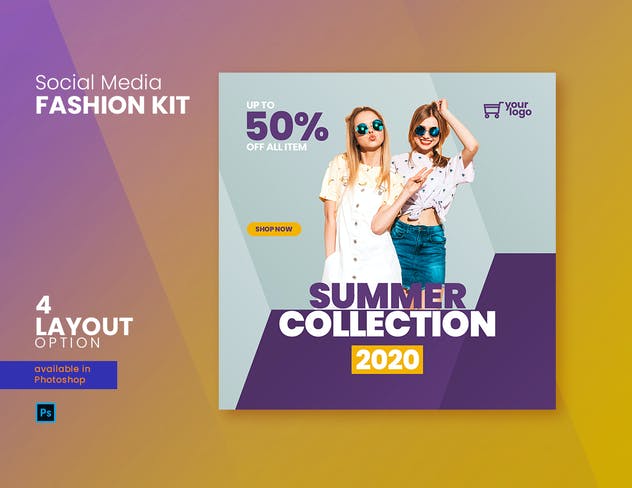This screenshot has width=632, height=488.
Task: Click the left model's blue sunglasses
Action: (x=369, y=127)
